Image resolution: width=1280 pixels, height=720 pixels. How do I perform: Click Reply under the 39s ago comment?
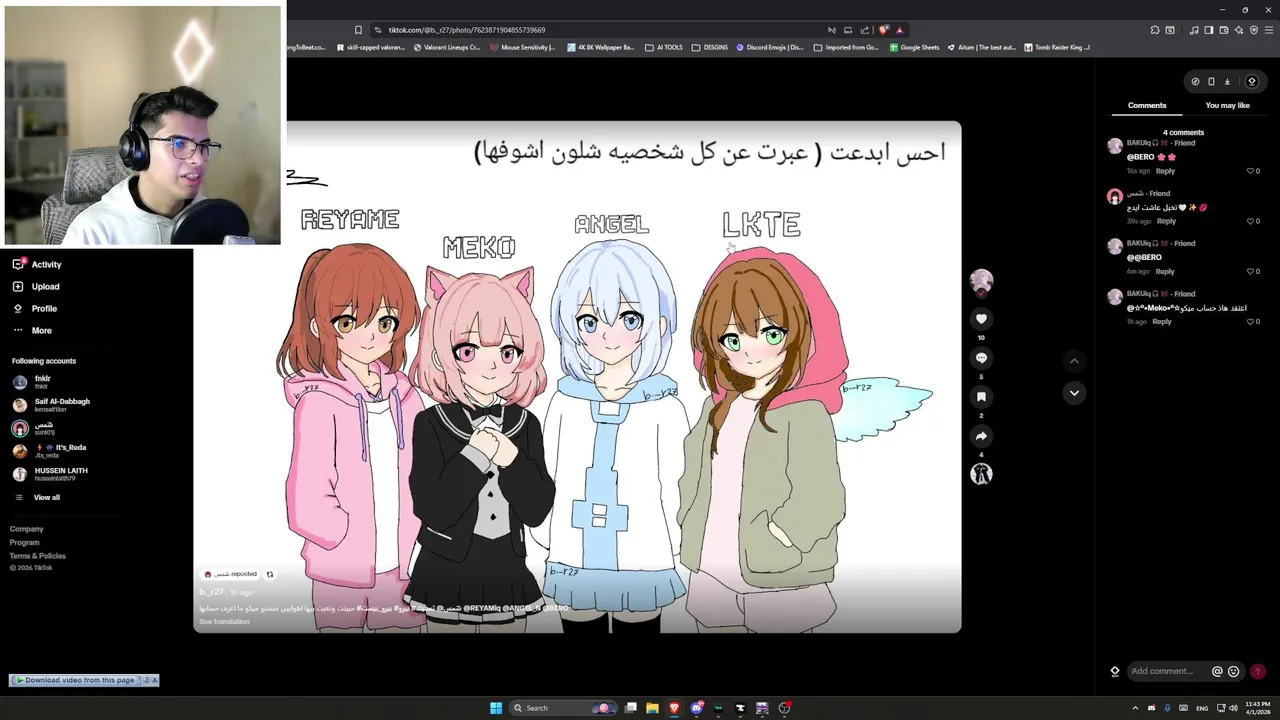[1166, 221]
